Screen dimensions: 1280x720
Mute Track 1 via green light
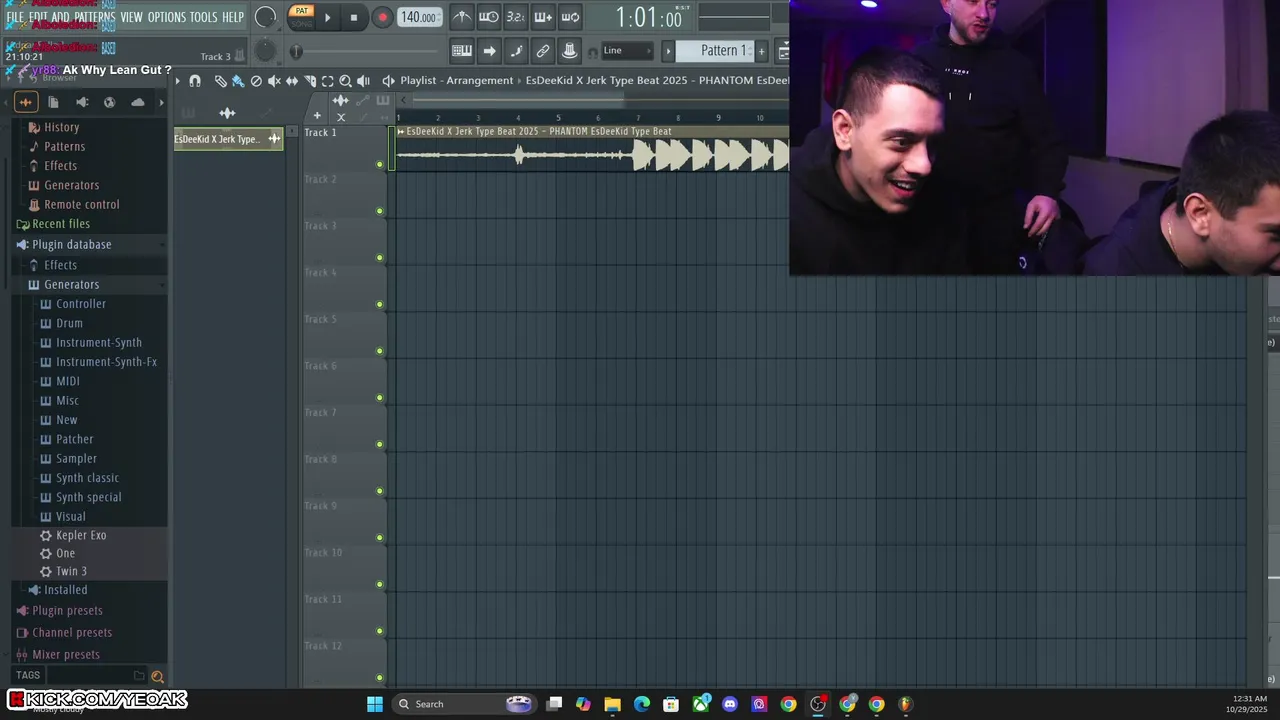[x=379, y=164]
